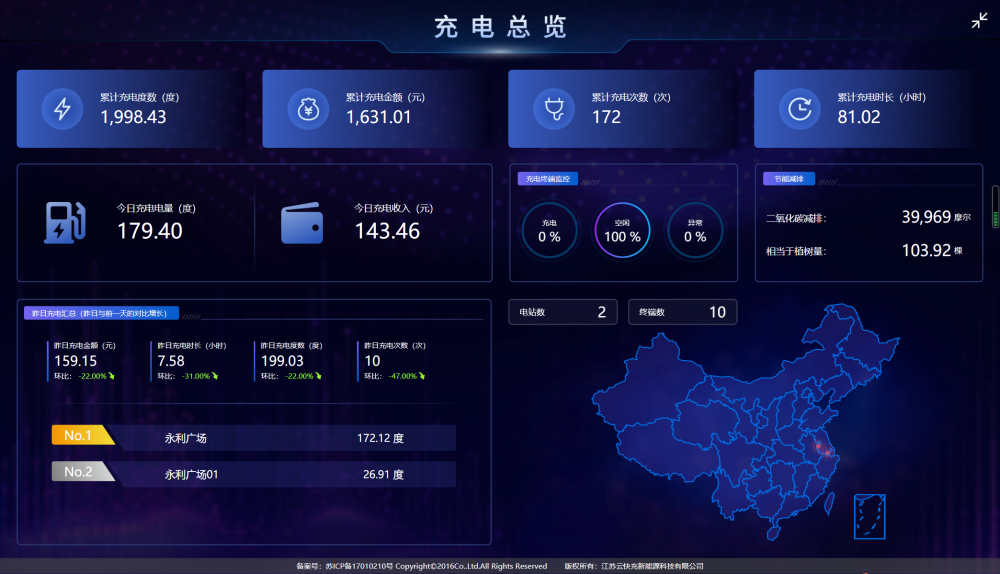1000x574 pixels.
Task: Click the clock icon for cumulative charging duration
Action: coord(800,109)
